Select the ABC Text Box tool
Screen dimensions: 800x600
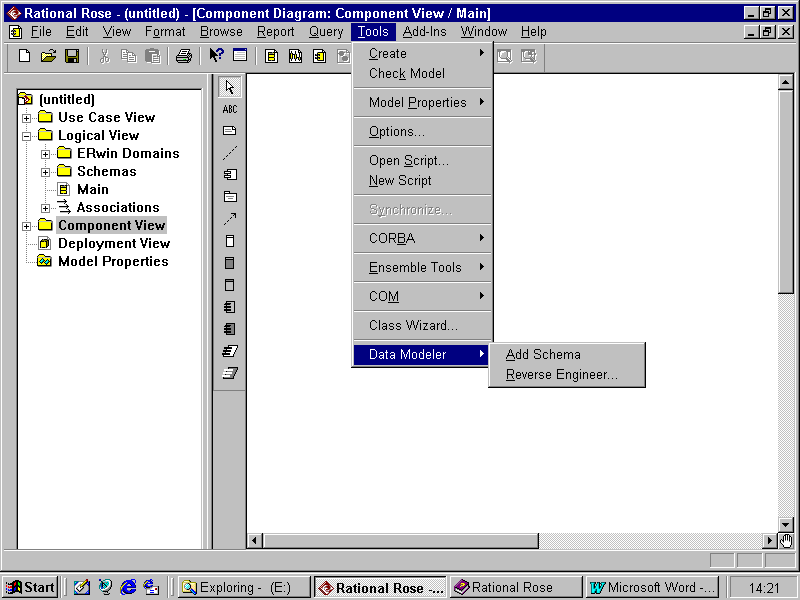230,109
